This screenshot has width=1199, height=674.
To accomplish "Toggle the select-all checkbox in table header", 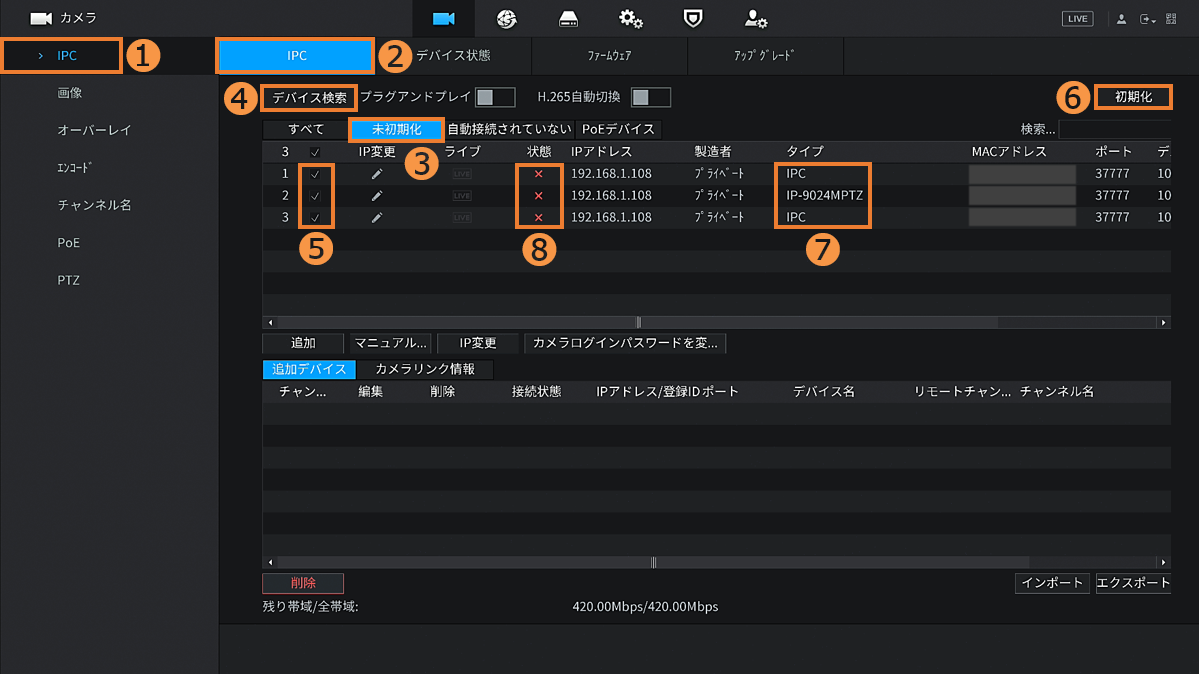I will click(315, 152).
